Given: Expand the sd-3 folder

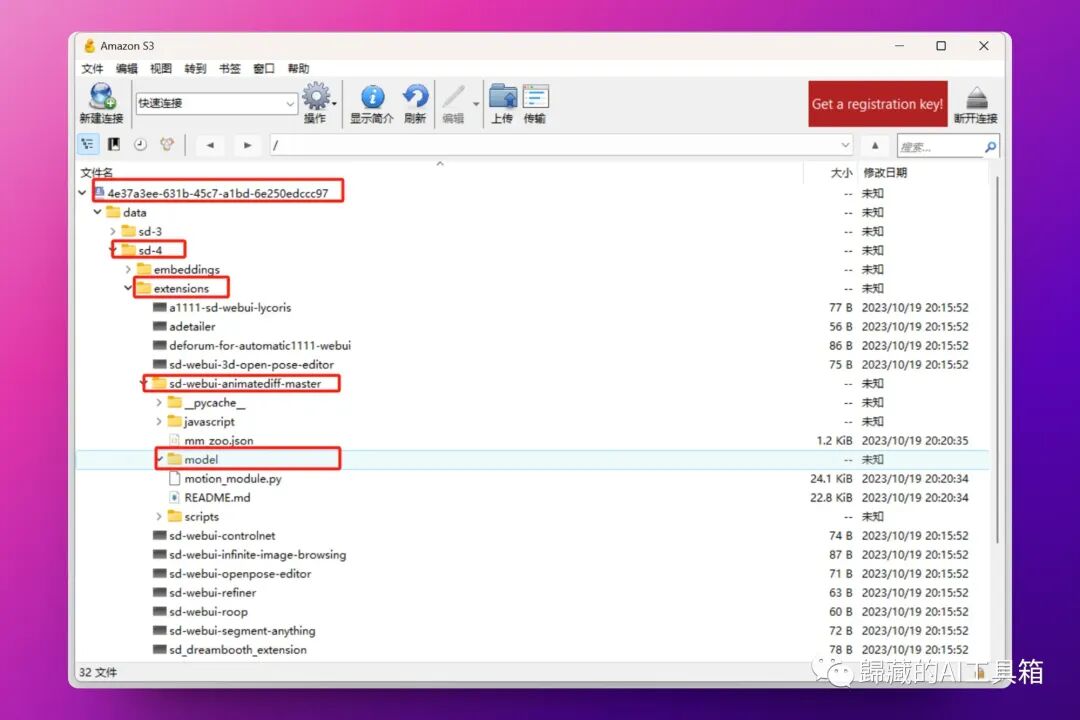Looking at the screenshot, I should [113, 232].
